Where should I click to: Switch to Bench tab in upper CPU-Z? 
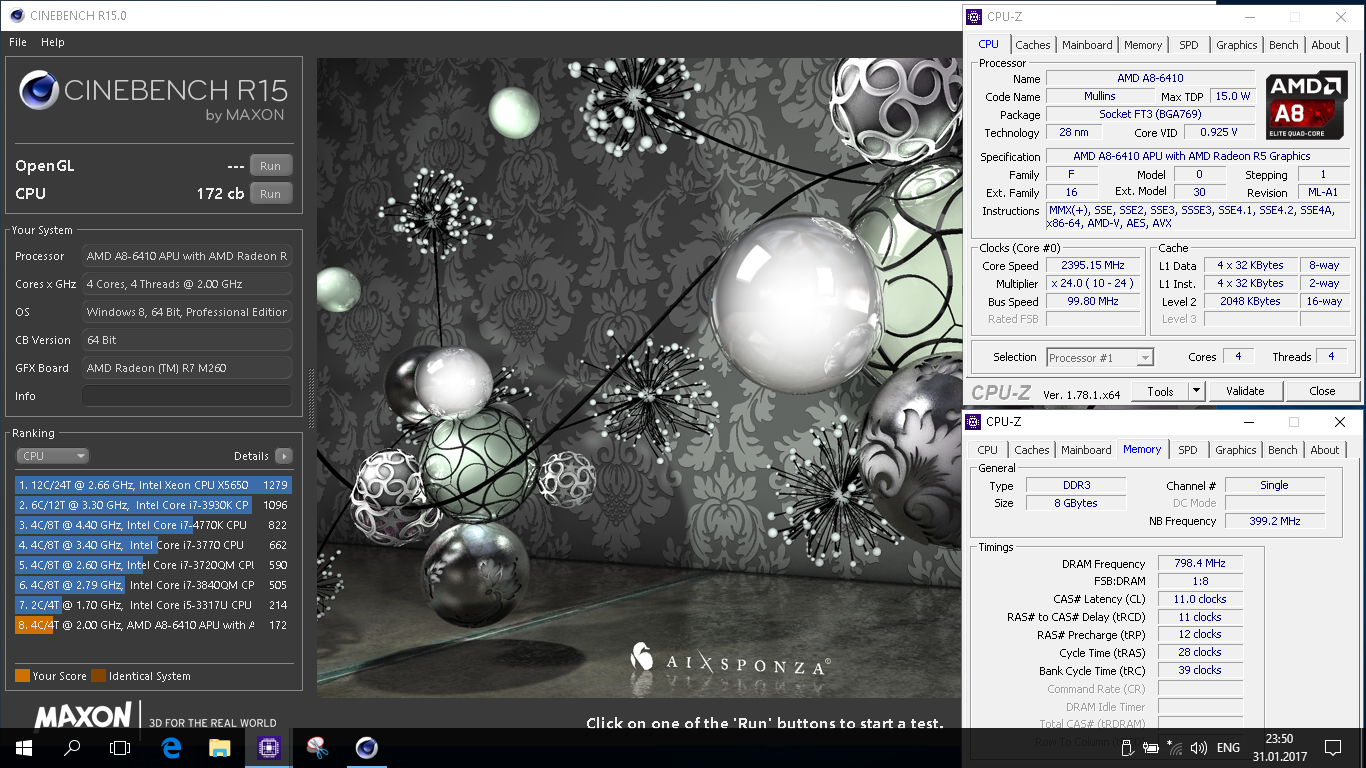pos(1284,45)
